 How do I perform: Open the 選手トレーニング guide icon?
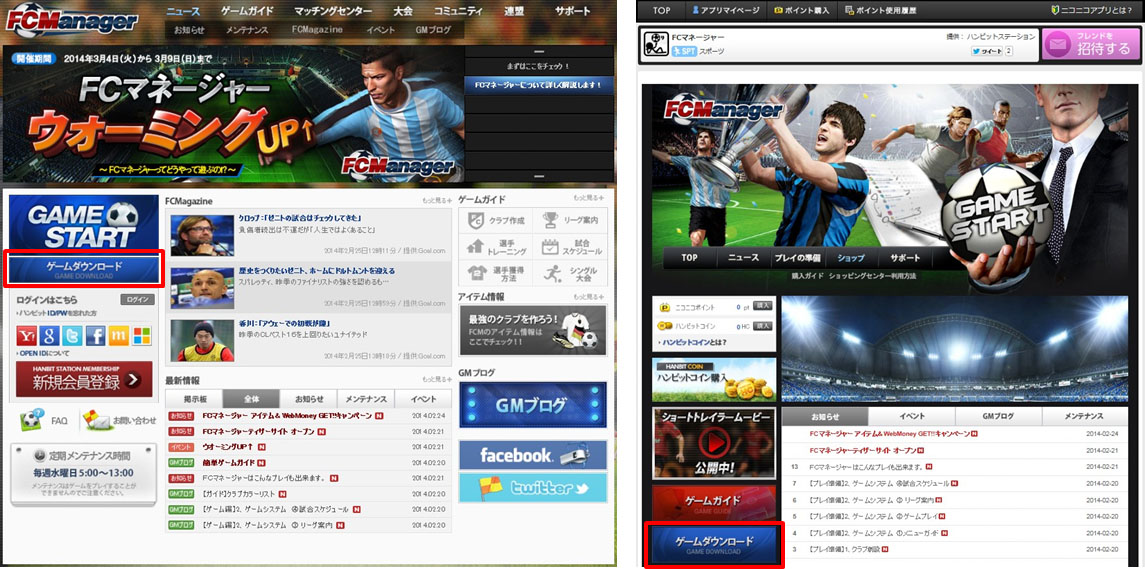(495, 247)
